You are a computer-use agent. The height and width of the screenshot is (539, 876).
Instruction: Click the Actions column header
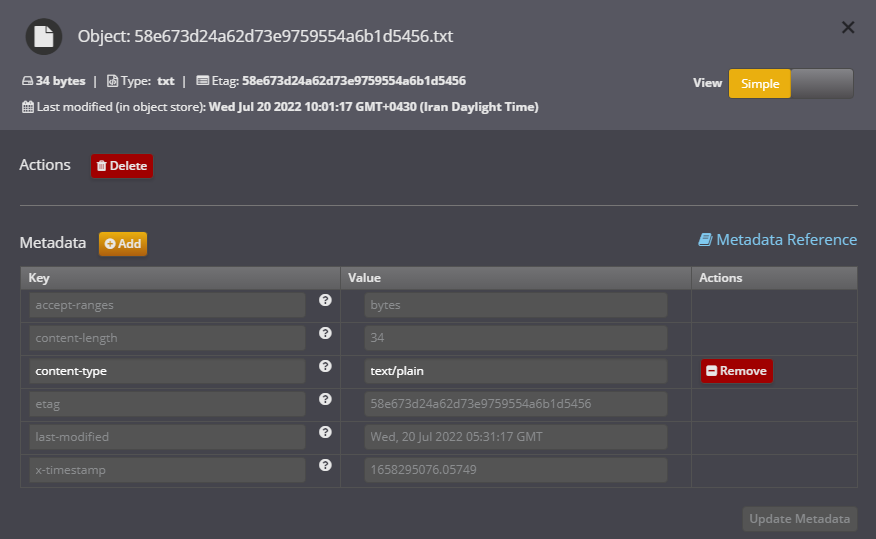click(x=774, y=278)
